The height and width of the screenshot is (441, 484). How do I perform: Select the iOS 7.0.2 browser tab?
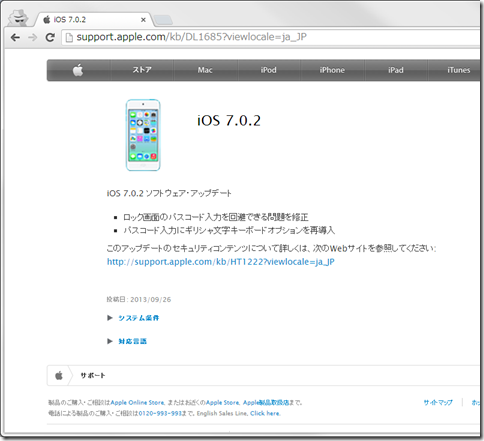(x=93, y=20)
